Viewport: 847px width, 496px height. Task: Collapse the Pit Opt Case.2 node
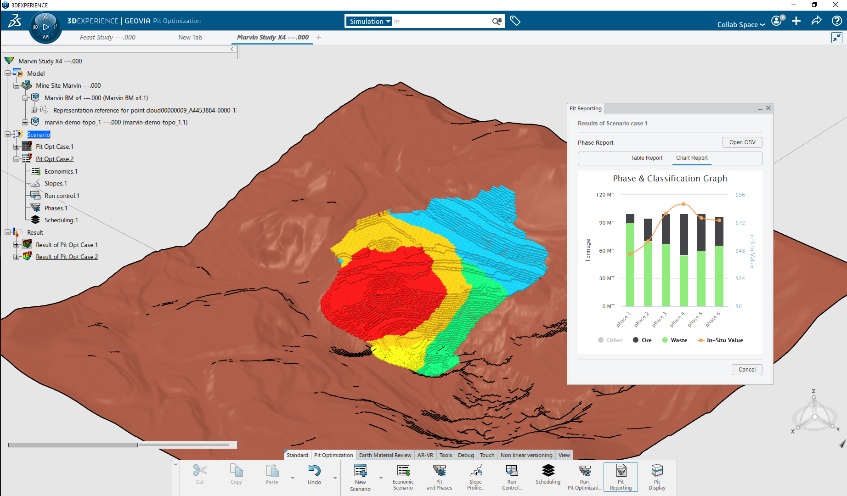(x=16, y=159)
